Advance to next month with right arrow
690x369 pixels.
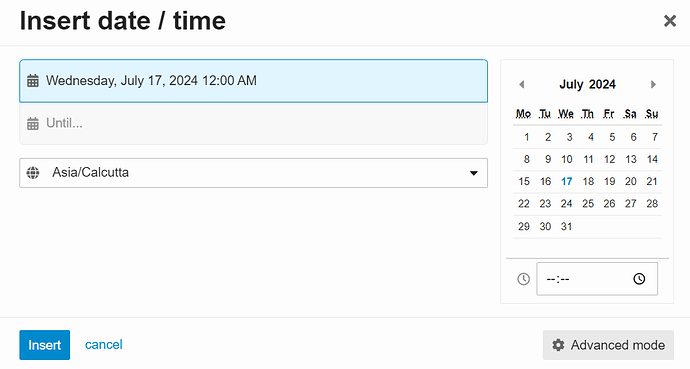(x=653, y=84)
